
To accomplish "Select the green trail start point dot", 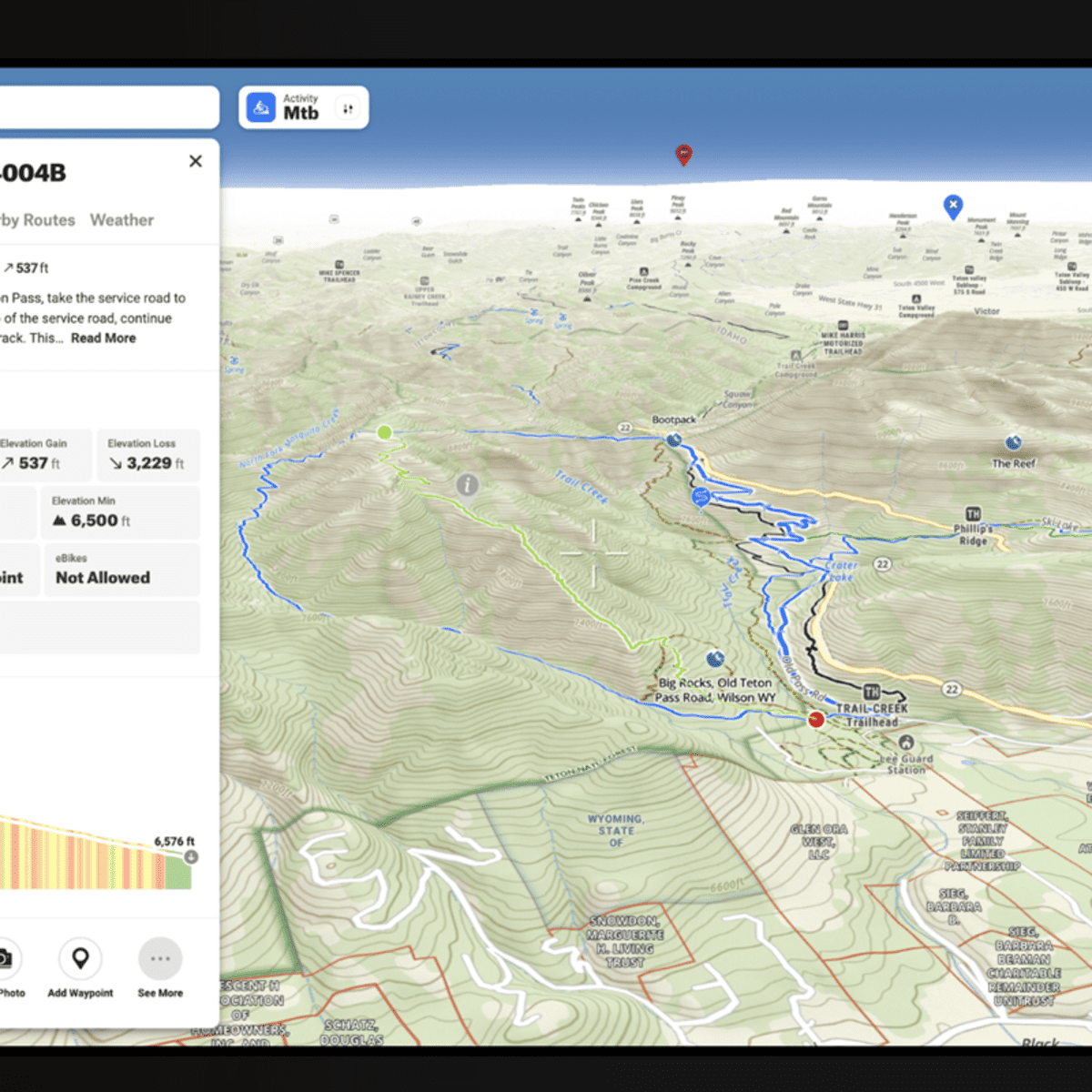I will 385,433.
